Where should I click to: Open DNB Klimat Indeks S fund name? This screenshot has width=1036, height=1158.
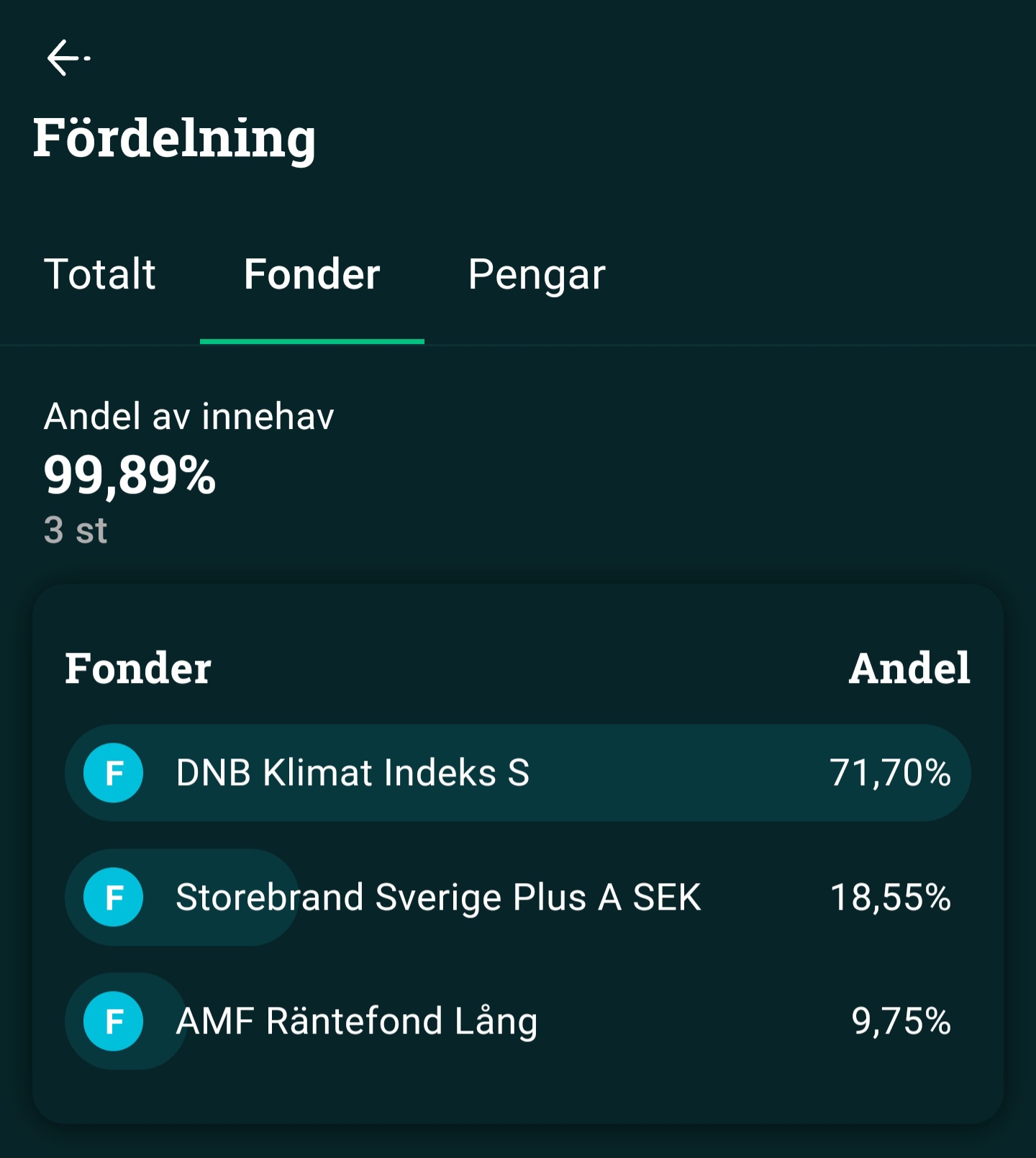(353, 773)
